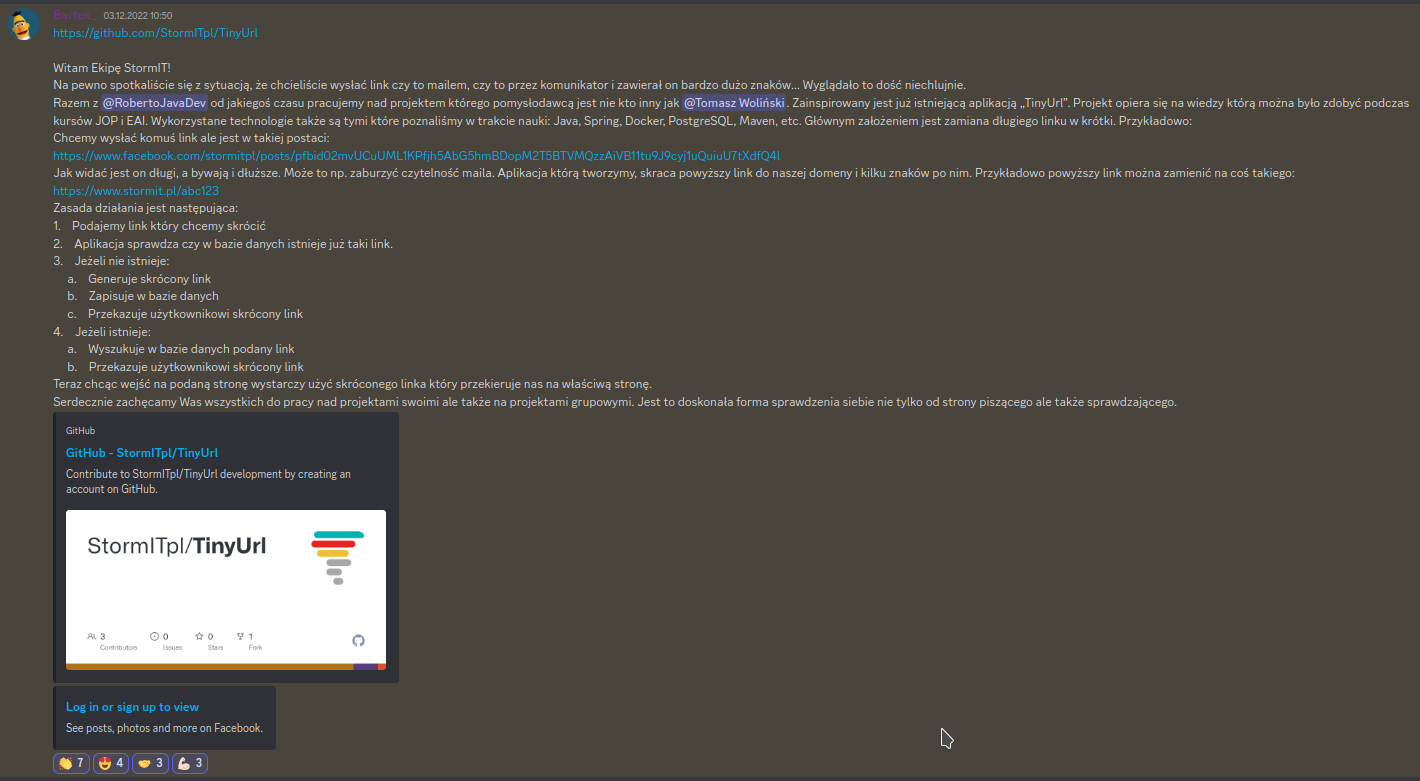This screenshot has height=781, width=1420.
Task: Click the Issues icon in repo preview
Action: click(154, 636)
